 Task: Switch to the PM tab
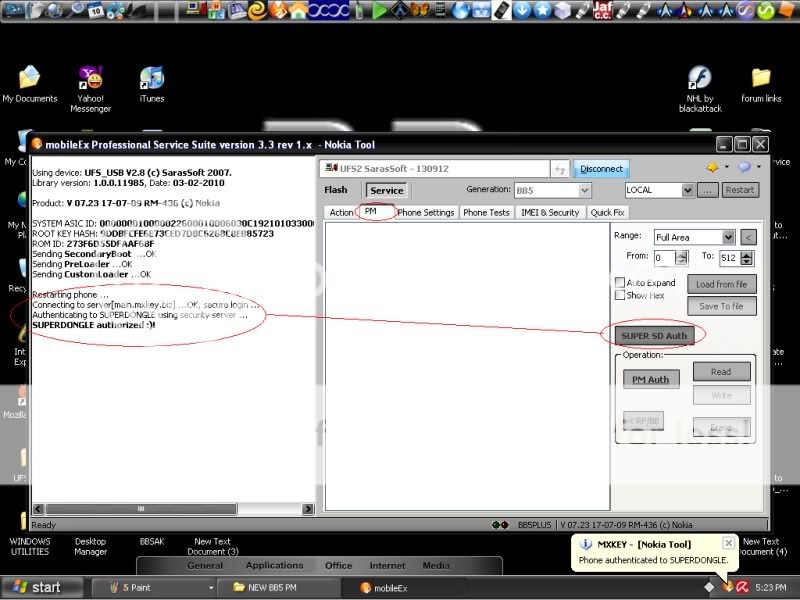pyautogui.click(x=371, y=211)
